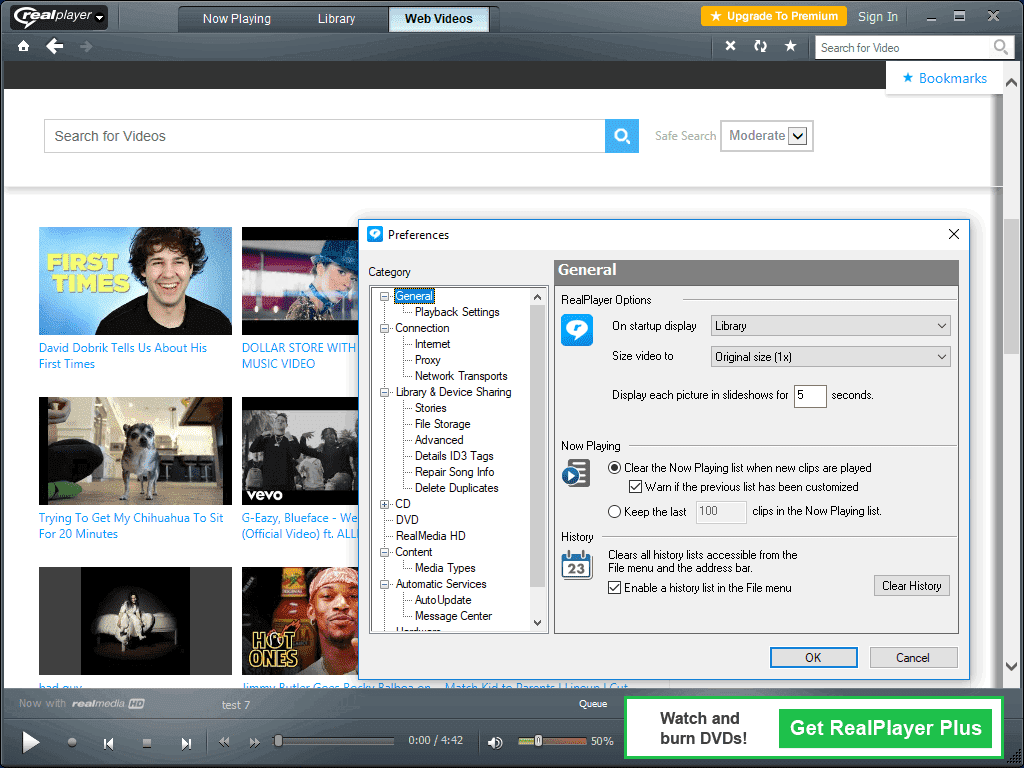The height and width of the screenshot is (768, 1024).
Task: Select Network Transports in category tree
Action: [x=461, y=376]
